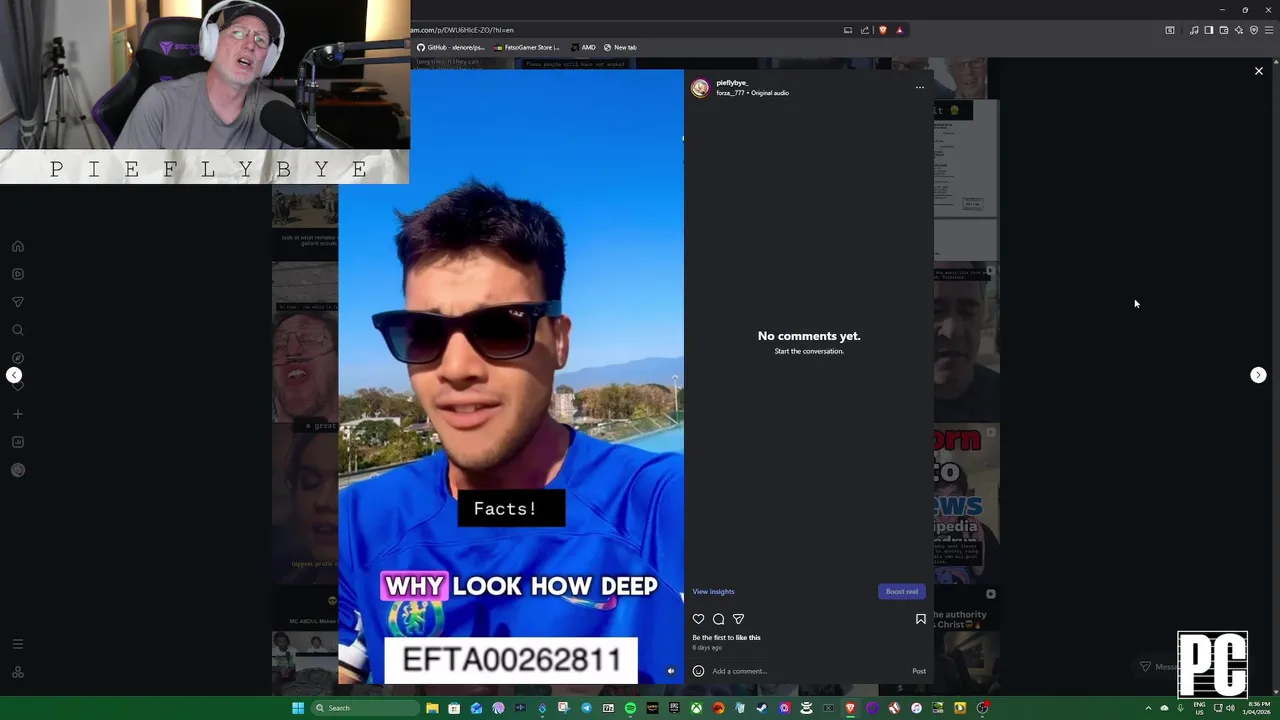The image size is (1280, 720).
Task: Click the pieflybye_ profile picture in post header
Action: point(700,88)
